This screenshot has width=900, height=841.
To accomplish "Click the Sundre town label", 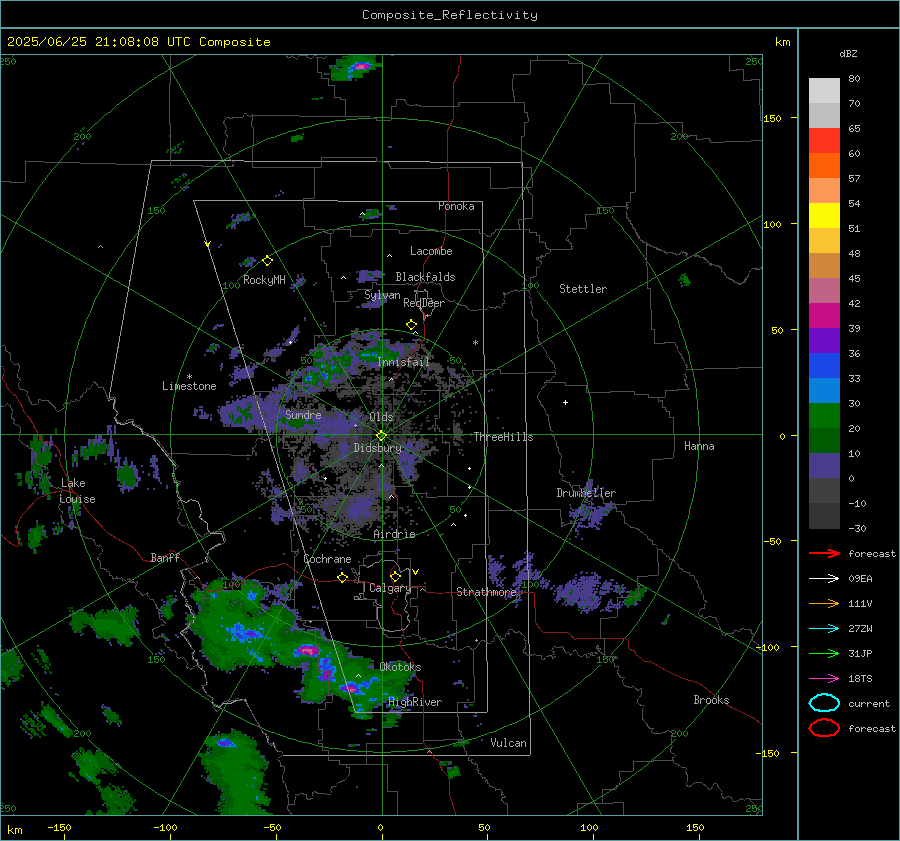I will [303, 415].
